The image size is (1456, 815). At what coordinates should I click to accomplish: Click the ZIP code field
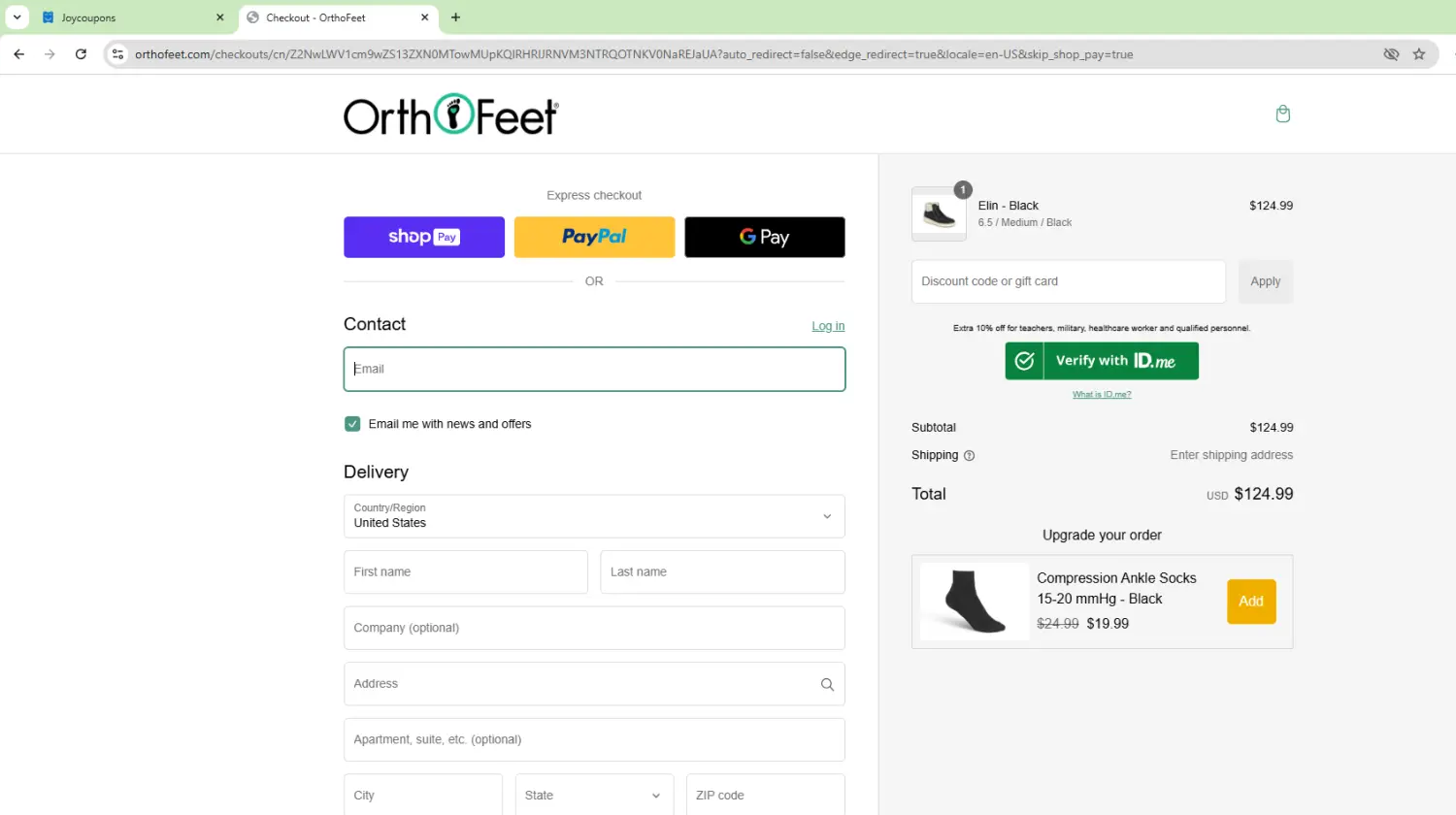[x=766, y=795]
